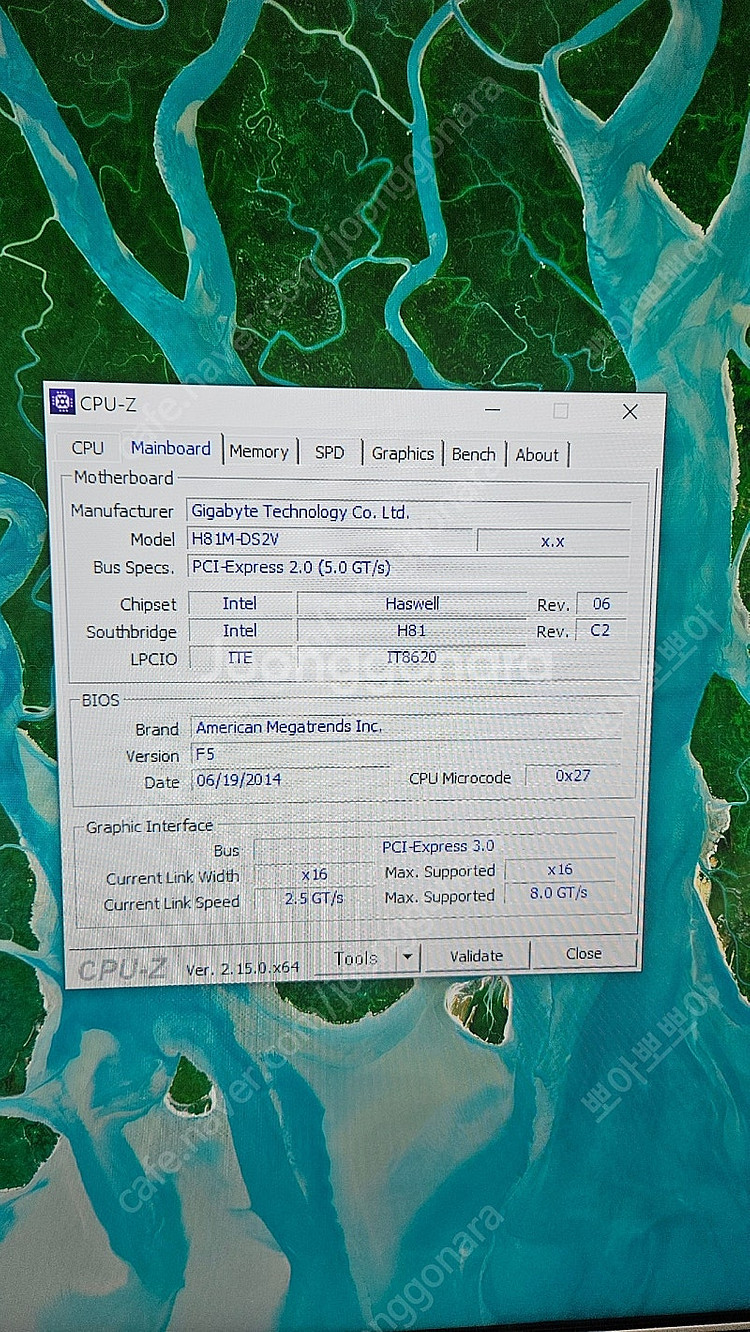Click the CPU-Z logo in footer
This screenshot has width=750, height=1332.
122,968
